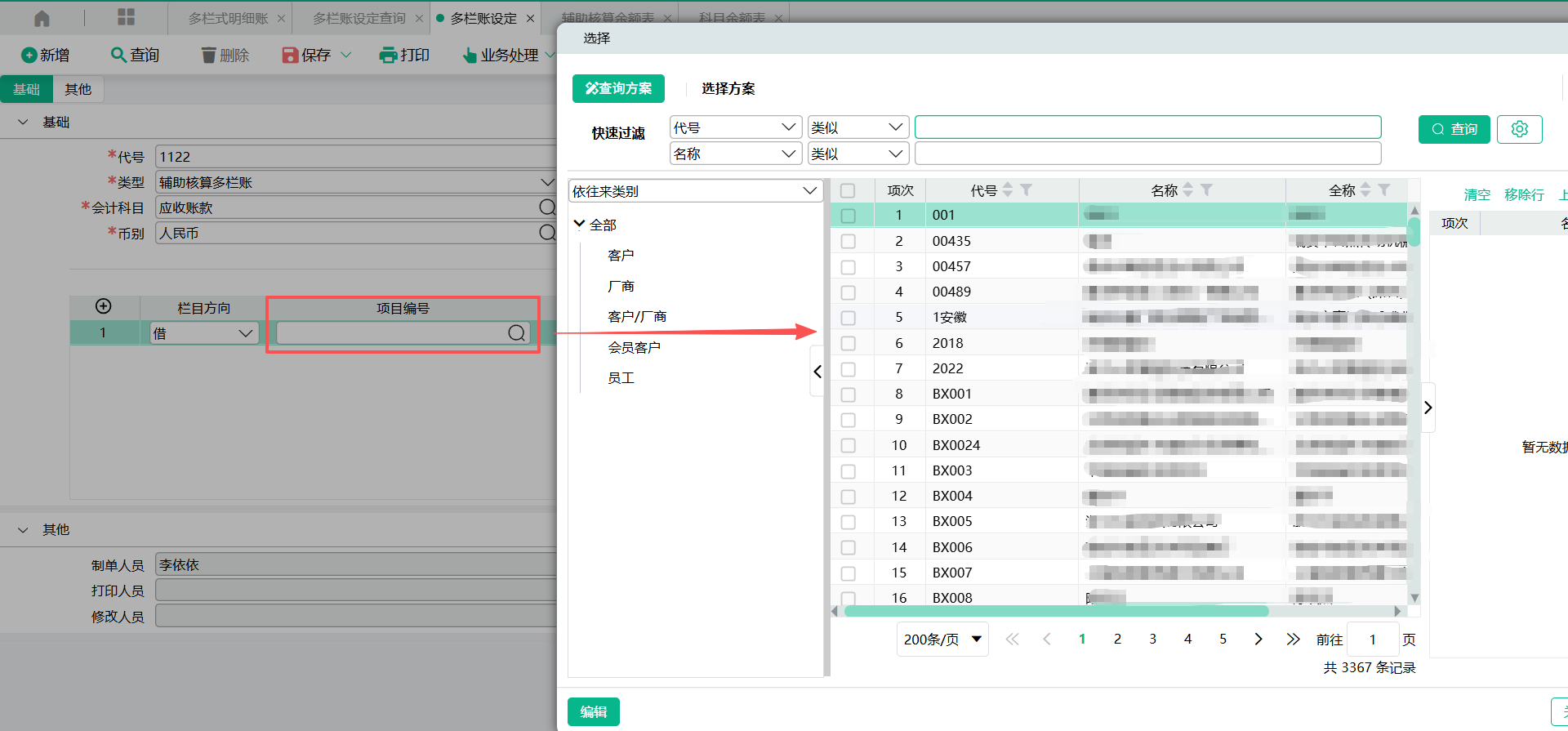This screenshot has width=1568, height=731.
Task: Click the 项目编号 search magnifier icon
Action: click(516, 333)
